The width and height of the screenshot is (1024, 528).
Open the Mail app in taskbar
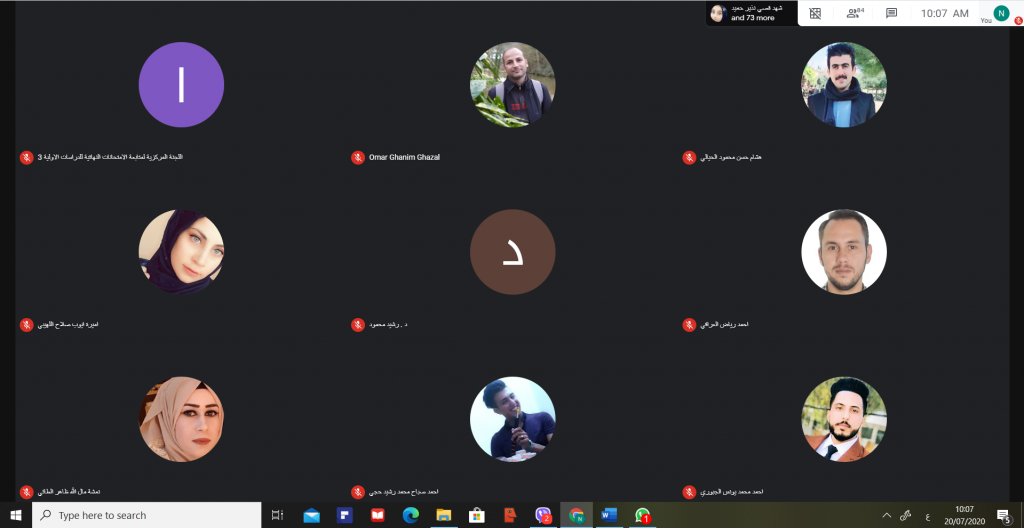click(x=311, y=515)
